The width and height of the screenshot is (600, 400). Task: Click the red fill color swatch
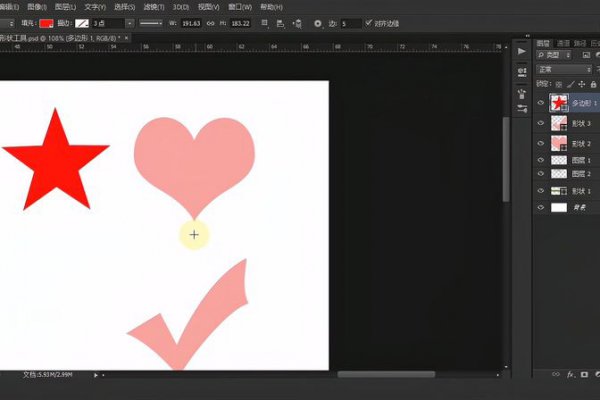point(46,23)
